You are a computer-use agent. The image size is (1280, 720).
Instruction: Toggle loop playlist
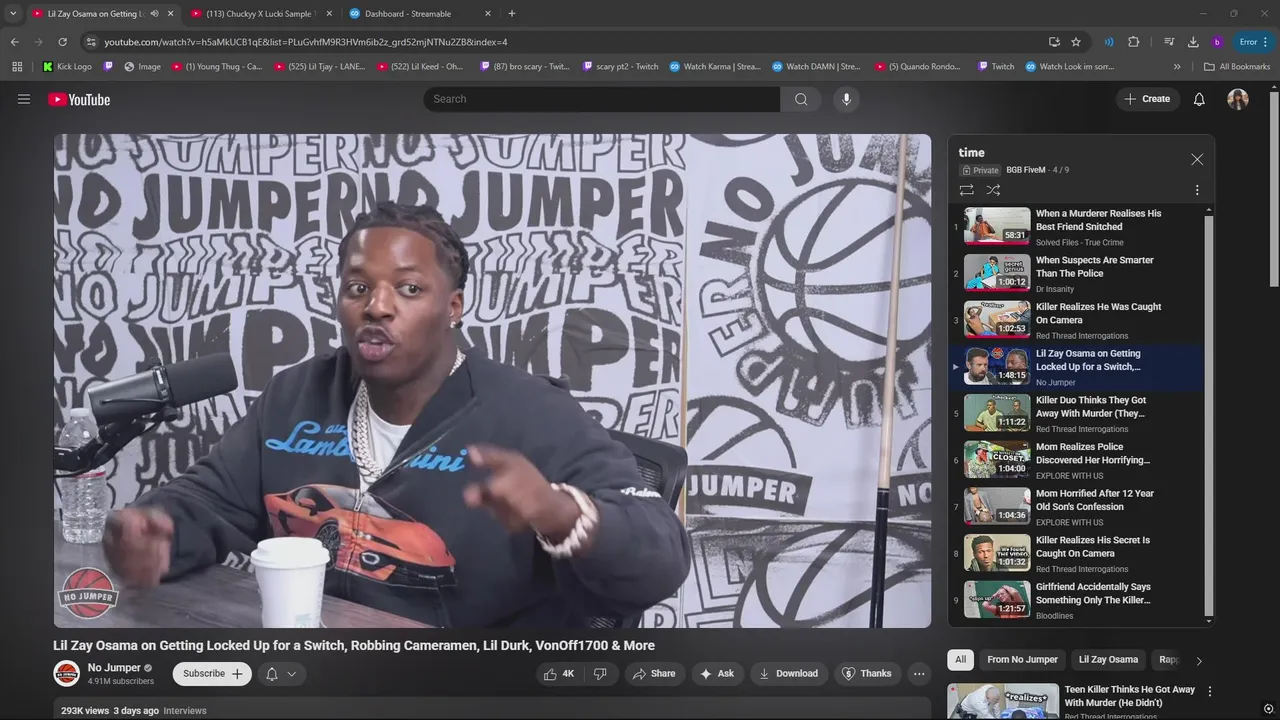click(966, 190)
